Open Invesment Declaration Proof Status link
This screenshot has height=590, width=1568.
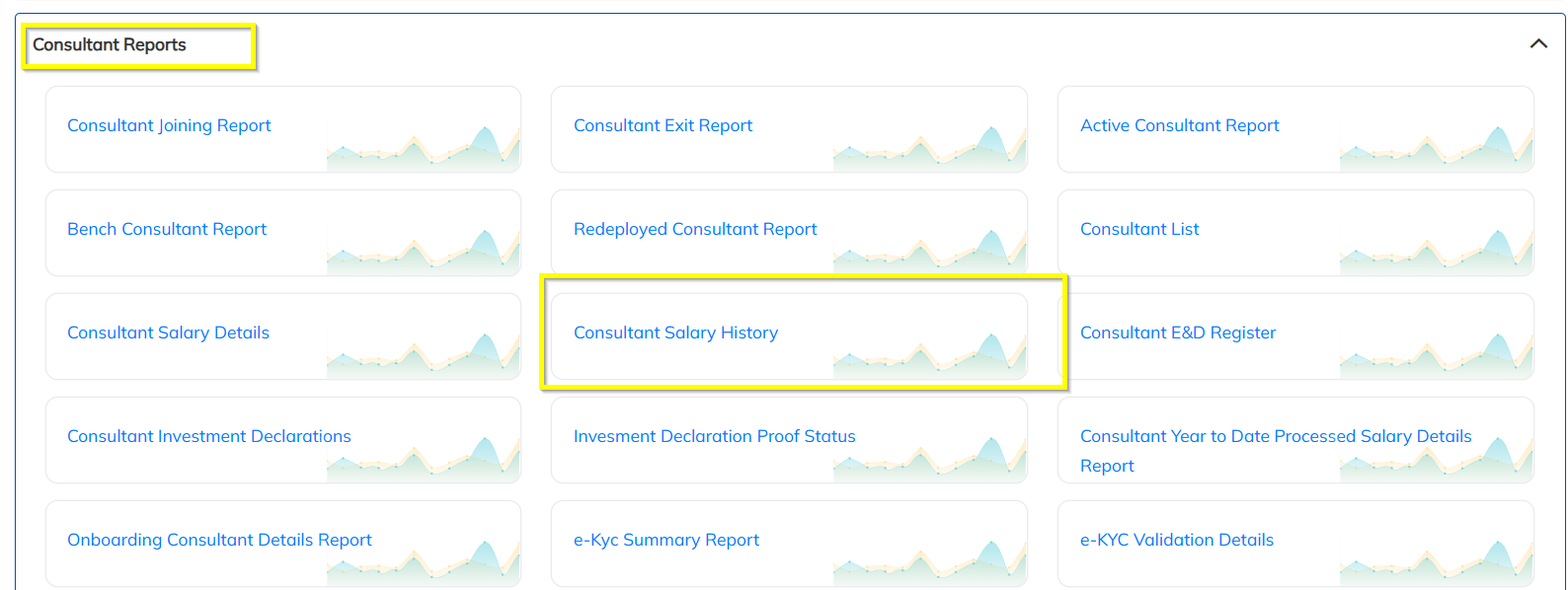pos(714,436)
